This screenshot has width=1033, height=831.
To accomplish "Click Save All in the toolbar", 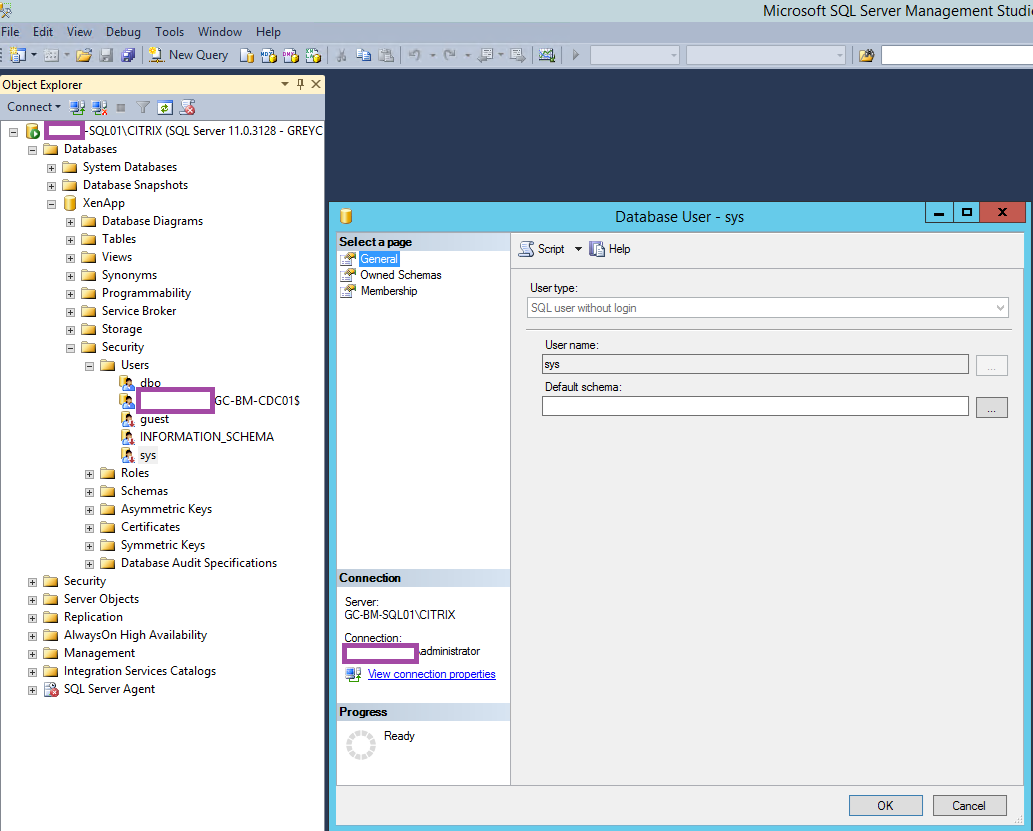I will [x=128, y=55].
